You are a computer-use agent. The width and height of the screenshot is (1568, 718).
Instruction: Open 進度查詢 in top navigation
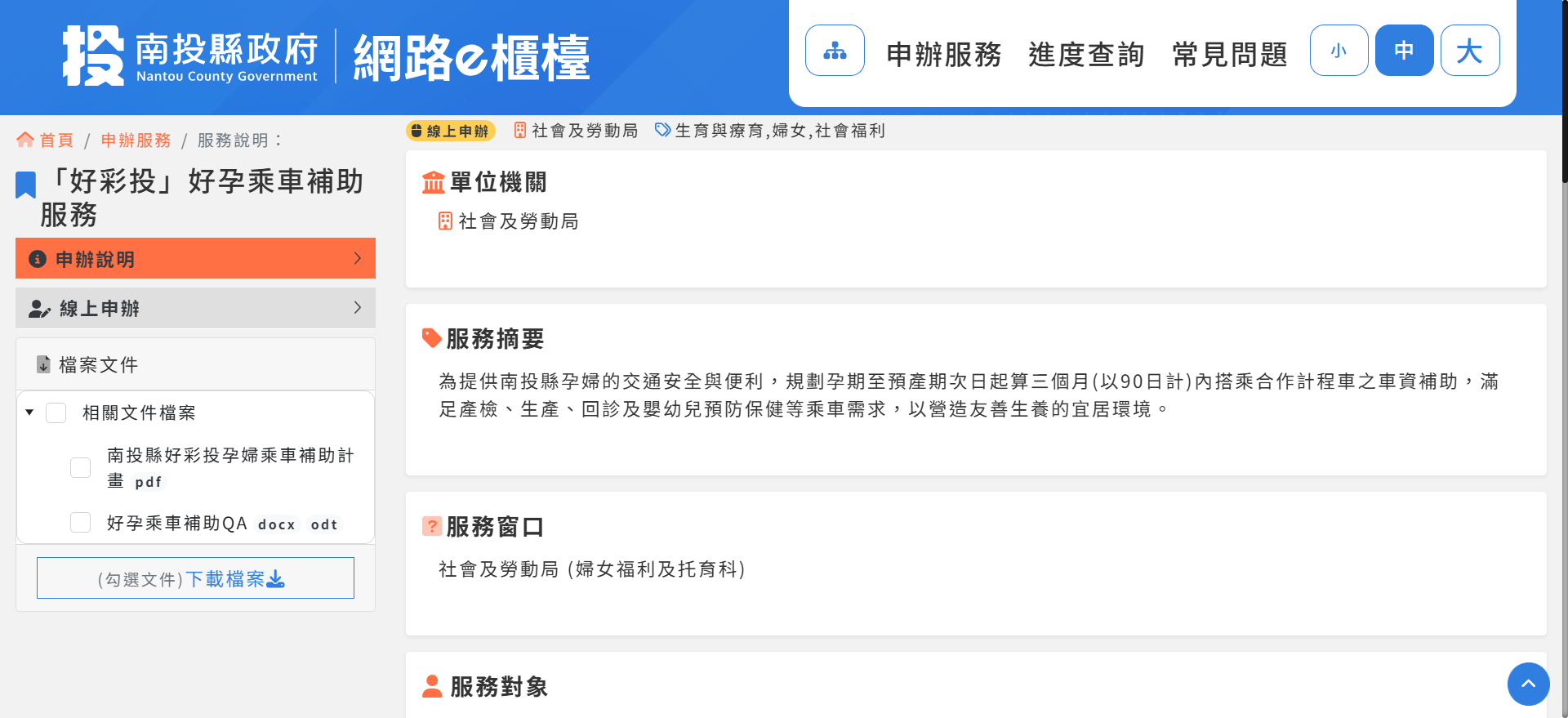1086,55
